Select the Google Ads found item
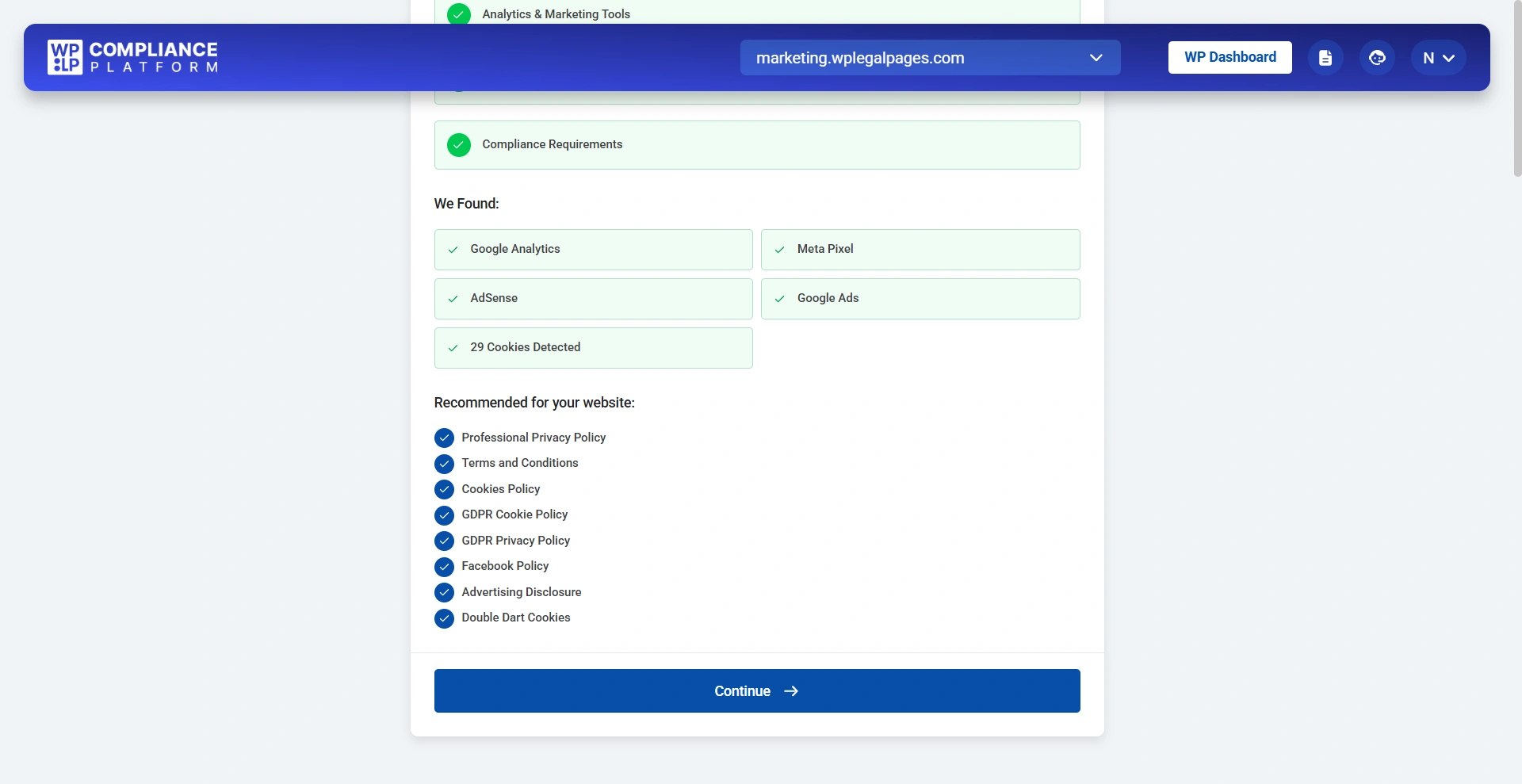The image size is (1522, 784). pyautogui.click(x=920, y=299)
